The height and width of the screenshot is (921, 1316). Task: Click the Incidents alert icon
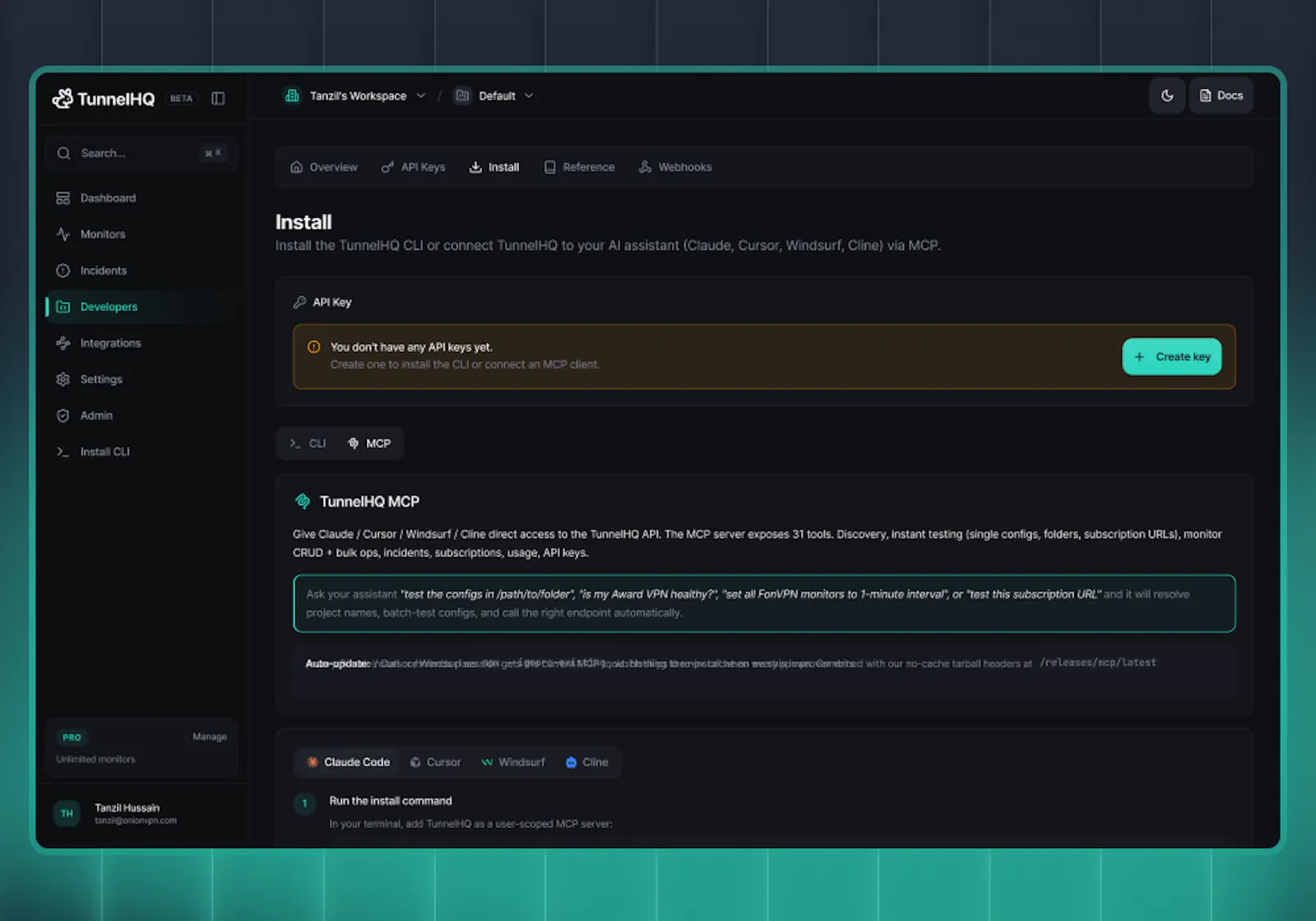(63, 271)
